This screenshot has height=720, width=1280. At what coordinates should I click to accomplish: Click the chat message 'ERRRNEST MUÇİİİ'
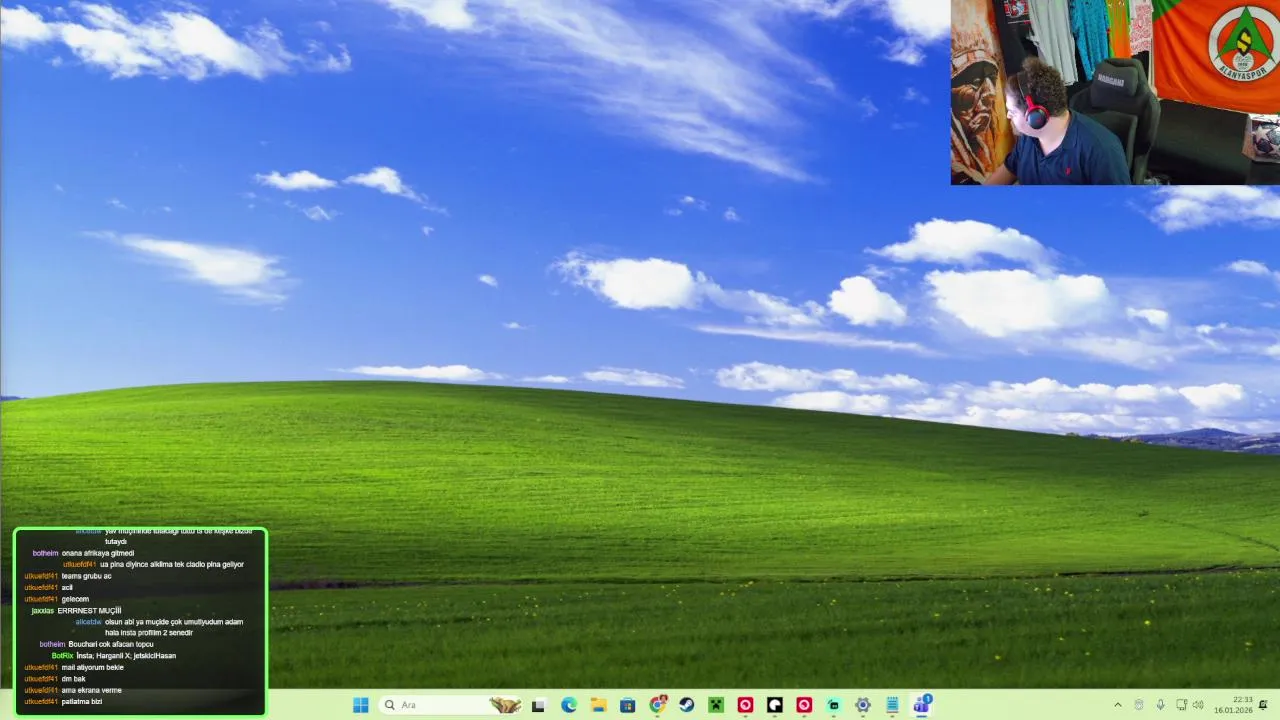tap(90, 610)
